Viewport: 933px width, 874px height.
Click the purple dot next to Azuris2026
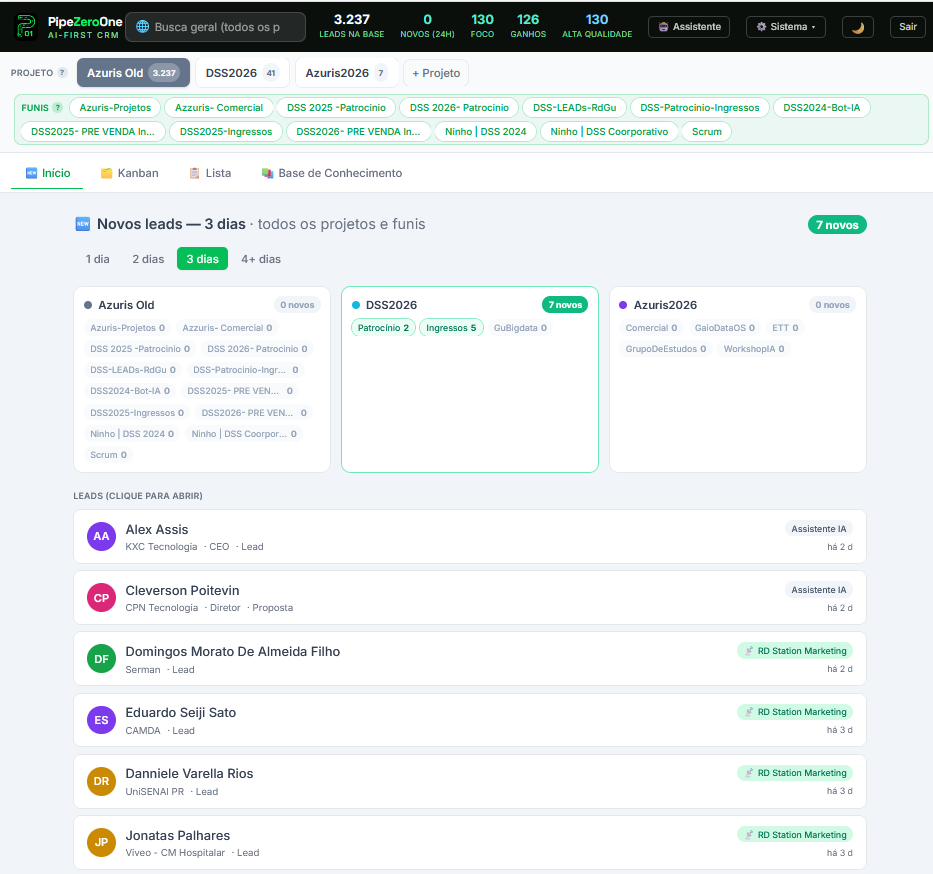click(623, 305)
